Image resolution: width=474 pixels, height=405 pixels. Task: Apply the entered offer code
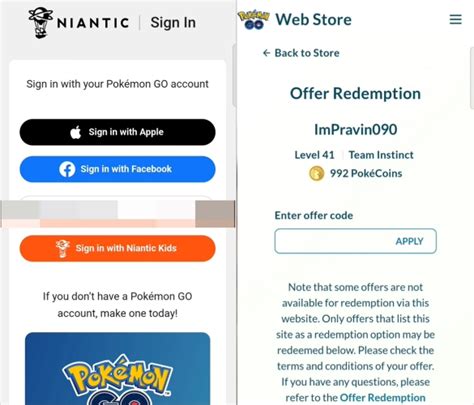point(409,241)
